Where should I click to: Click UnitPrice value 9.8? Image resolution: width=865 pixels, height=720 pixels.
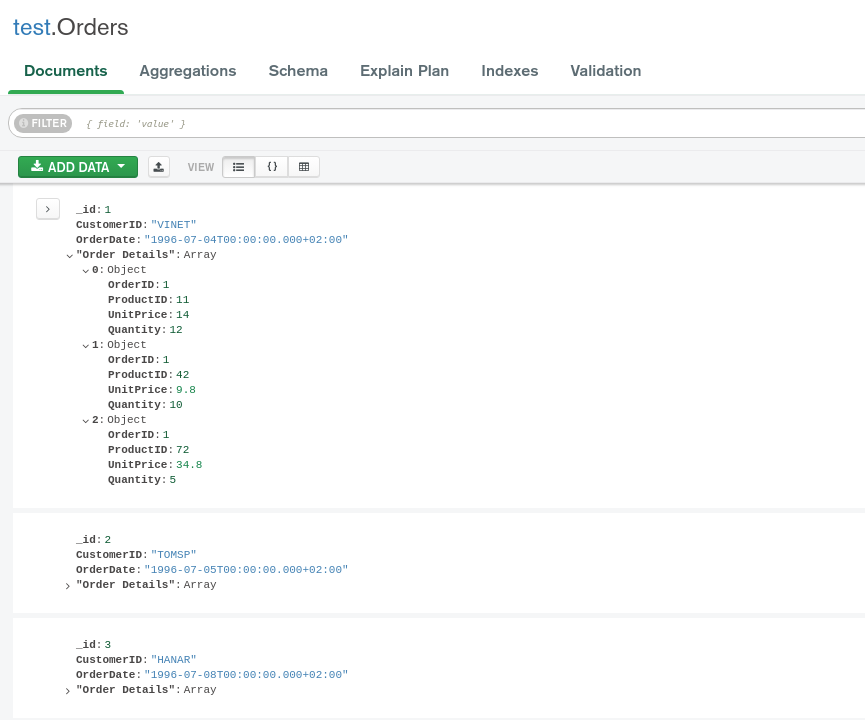coord(186,390)
